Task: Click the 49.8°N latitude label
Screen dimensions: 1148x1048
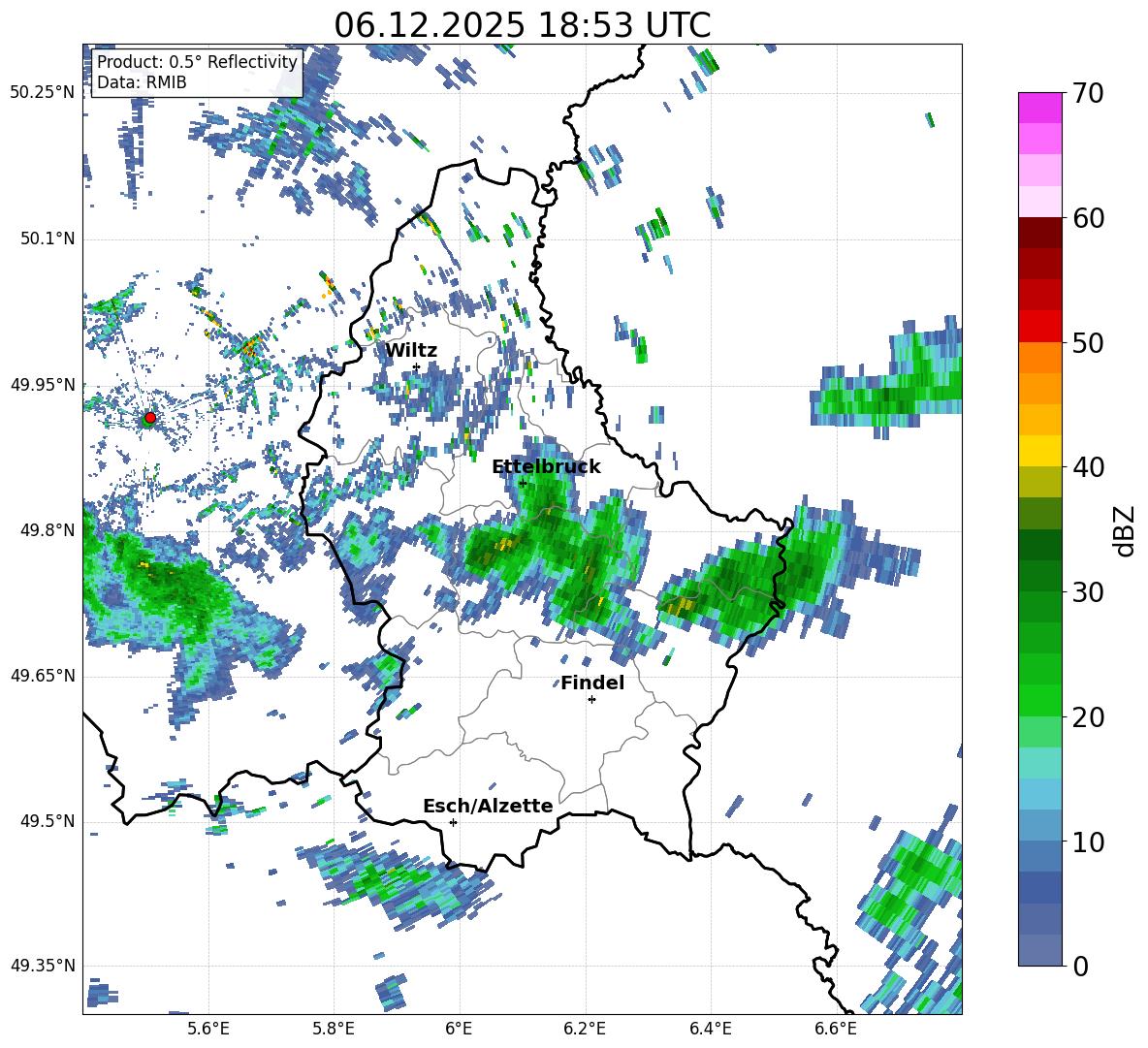Action: (x=48, y=530)
